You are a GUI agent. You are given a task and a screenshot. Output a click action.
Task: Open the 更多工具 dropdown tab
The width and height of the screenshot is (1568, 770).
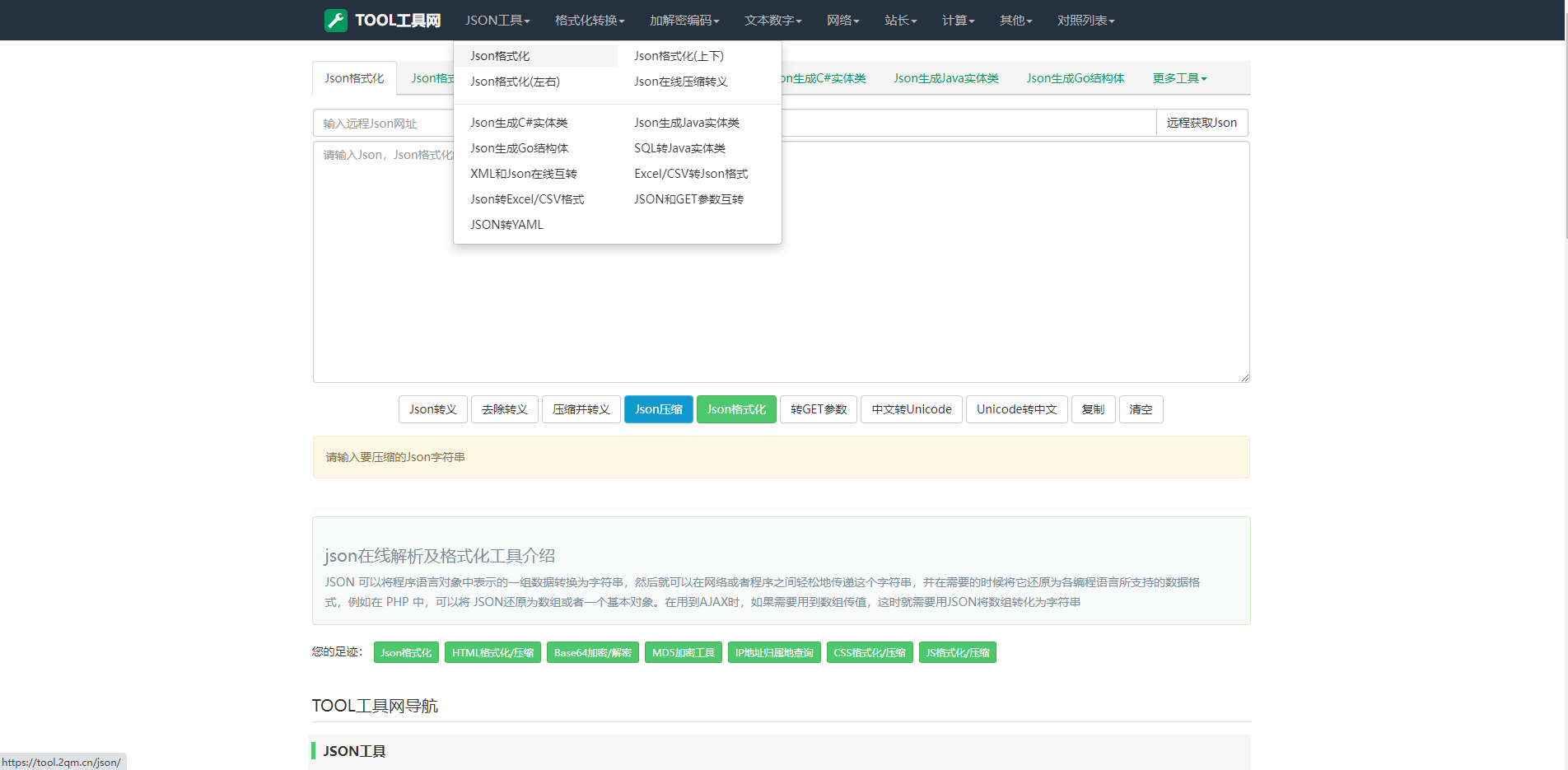1179,78
